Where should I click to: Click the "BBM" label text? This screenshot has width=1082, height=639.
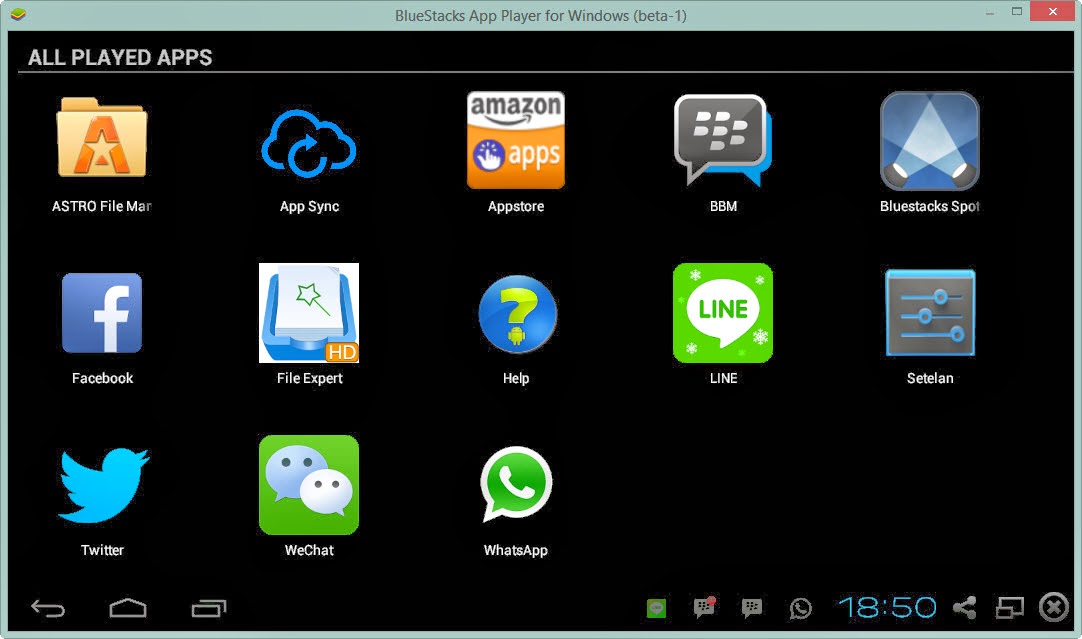coord(723,206)
